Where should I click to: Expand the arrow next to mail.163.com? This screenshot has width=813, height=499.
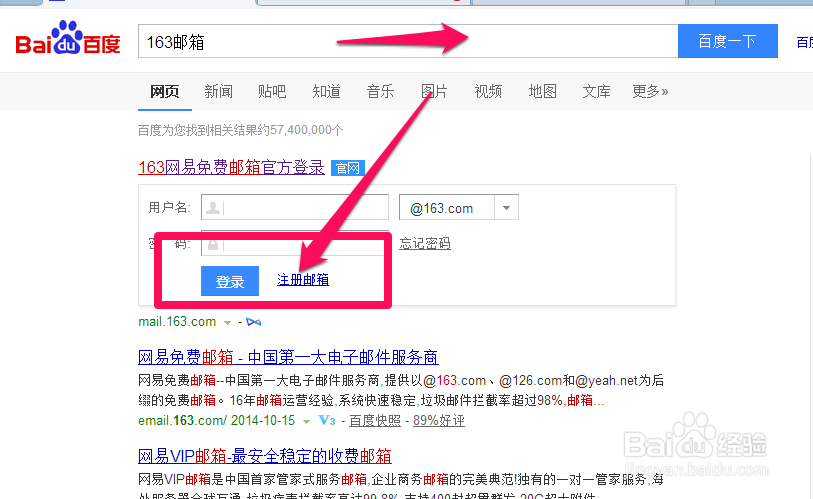pyautogui.click(x=227, y=323)
